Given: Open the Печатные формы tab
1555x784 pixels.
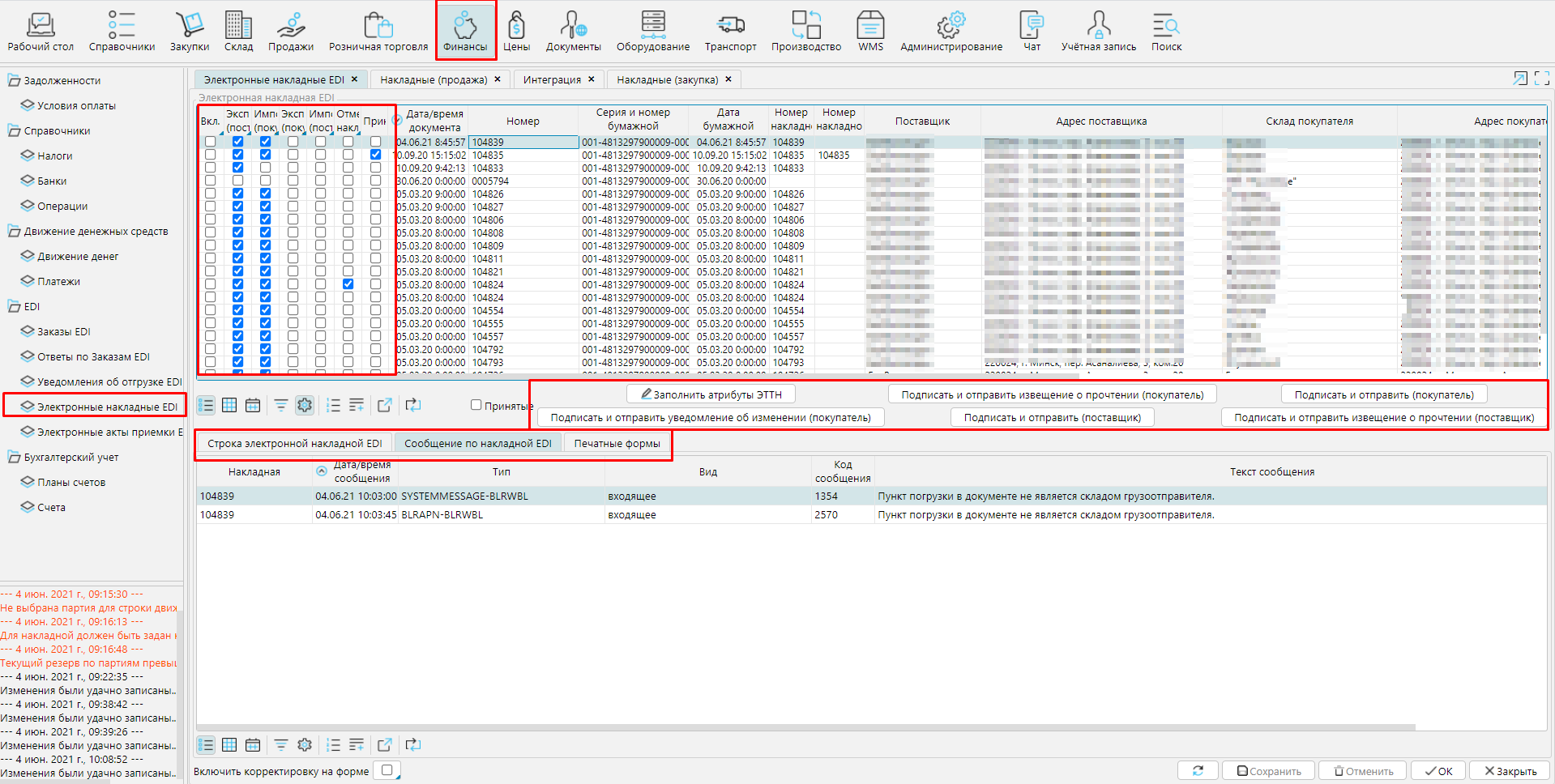Looking at the screenshot, I should [x=617, y=443].
